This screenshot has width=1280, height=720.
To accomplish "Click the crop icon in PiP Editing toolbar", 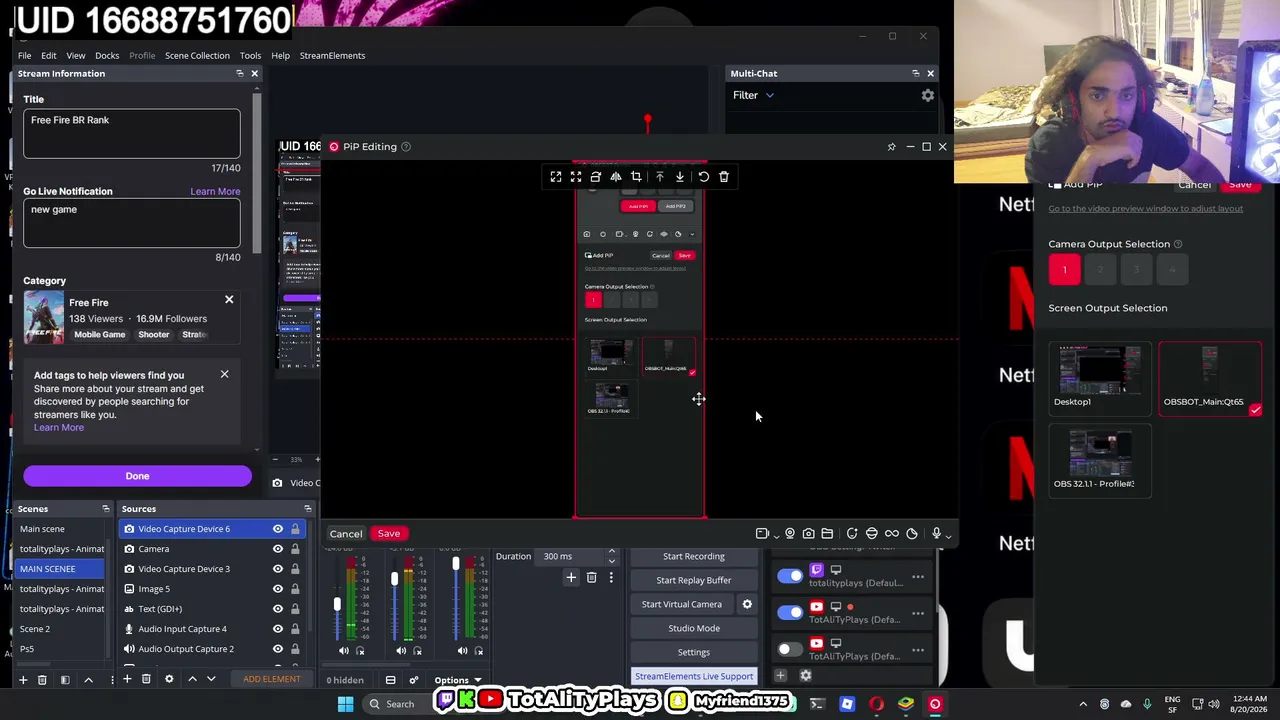I will click(636, 177).
